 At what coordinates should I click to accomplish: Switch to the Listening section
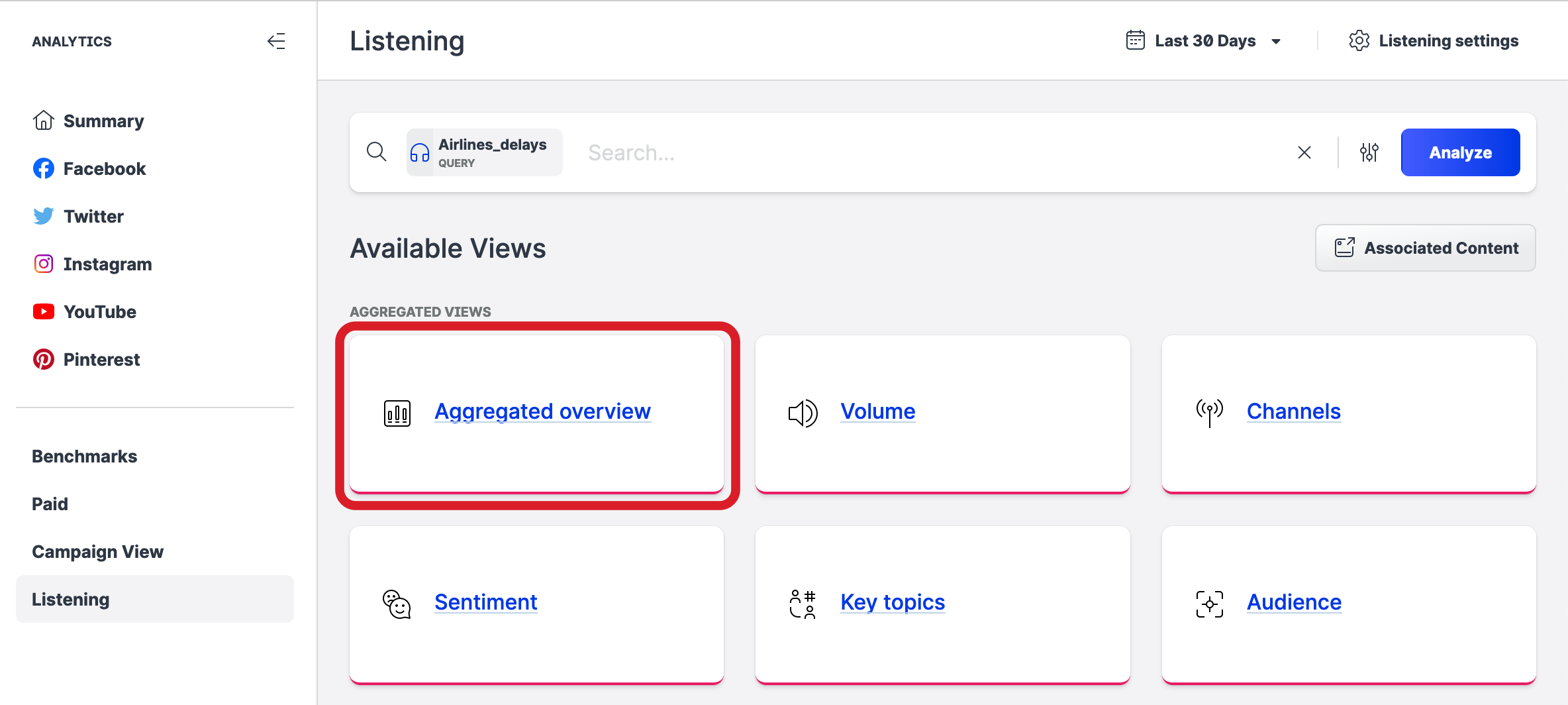(x=71, y=598)
